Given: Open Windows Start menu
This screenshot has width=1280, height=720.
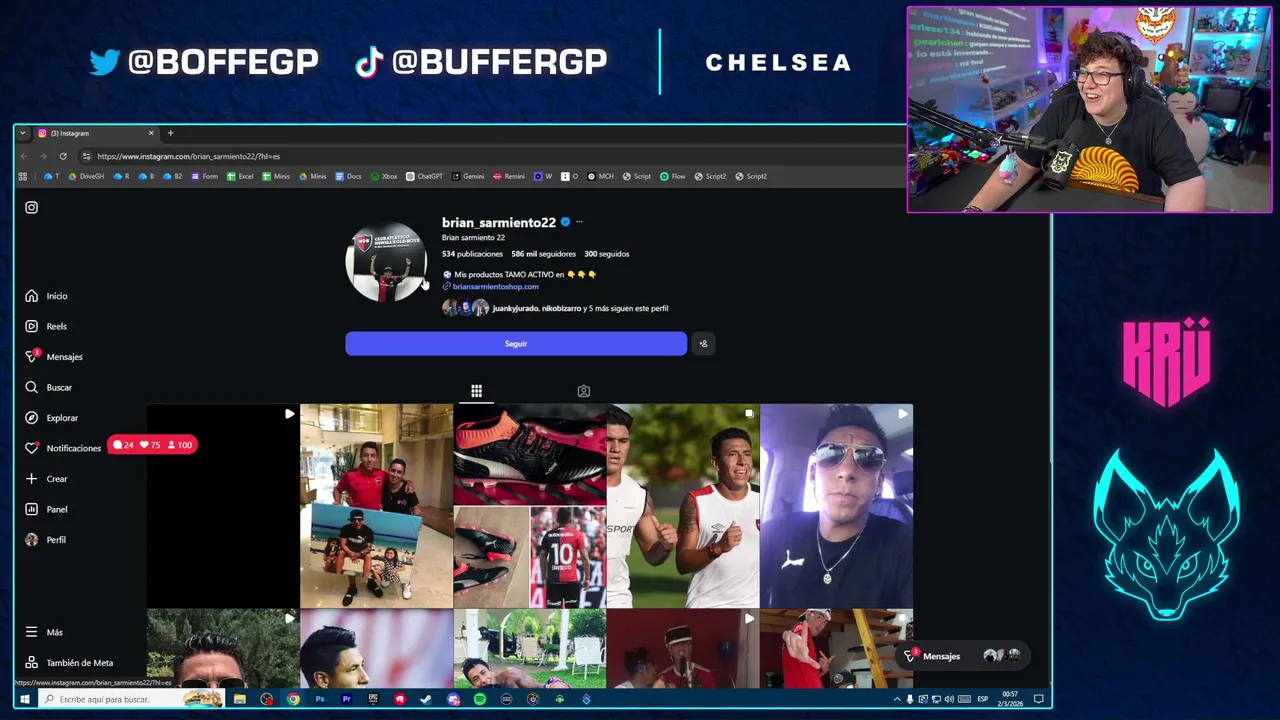Looking at the screenshot, I should pos(24,699).
